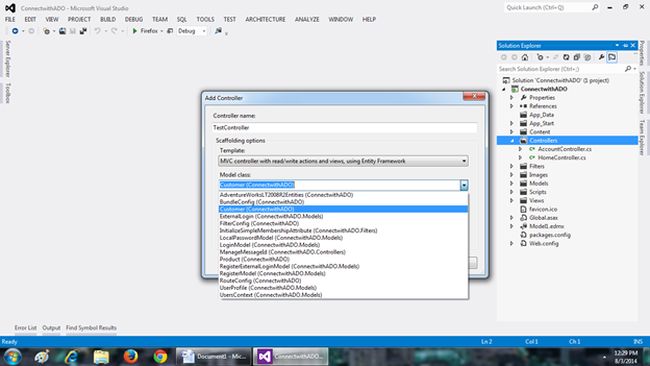This screenshot has width=650, height=366.
Task: Click the Properties wrench icon in Solution Explorer
Action: [x=601, y=57]
